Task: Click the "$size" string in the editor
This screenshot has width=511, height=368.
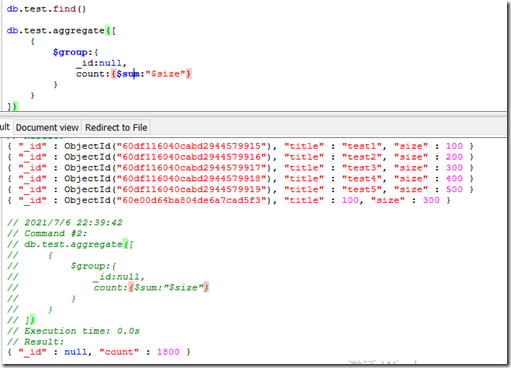Action: [165, 74]
